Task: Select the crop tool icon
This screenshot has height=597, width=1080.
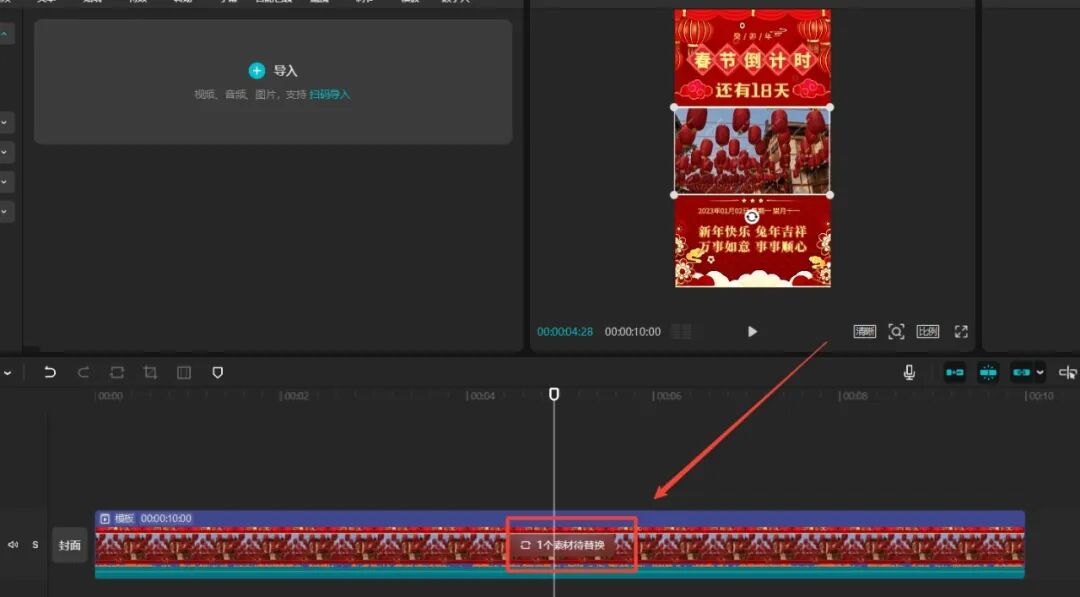Action: pyautogui.click(x=150, y=372)
